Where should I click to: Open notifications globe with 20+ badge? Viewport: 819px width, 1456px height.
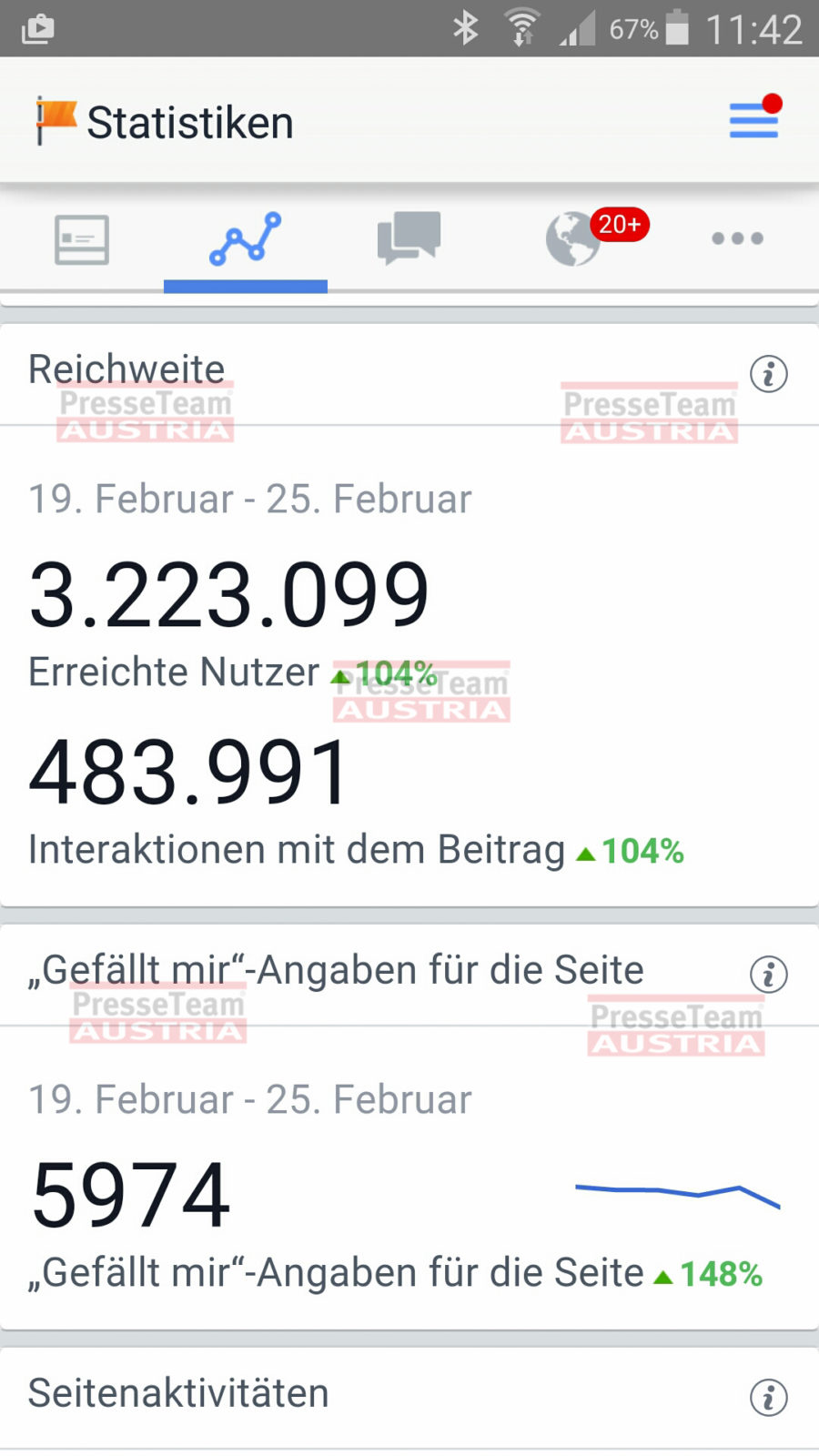[x=575, y=238]
